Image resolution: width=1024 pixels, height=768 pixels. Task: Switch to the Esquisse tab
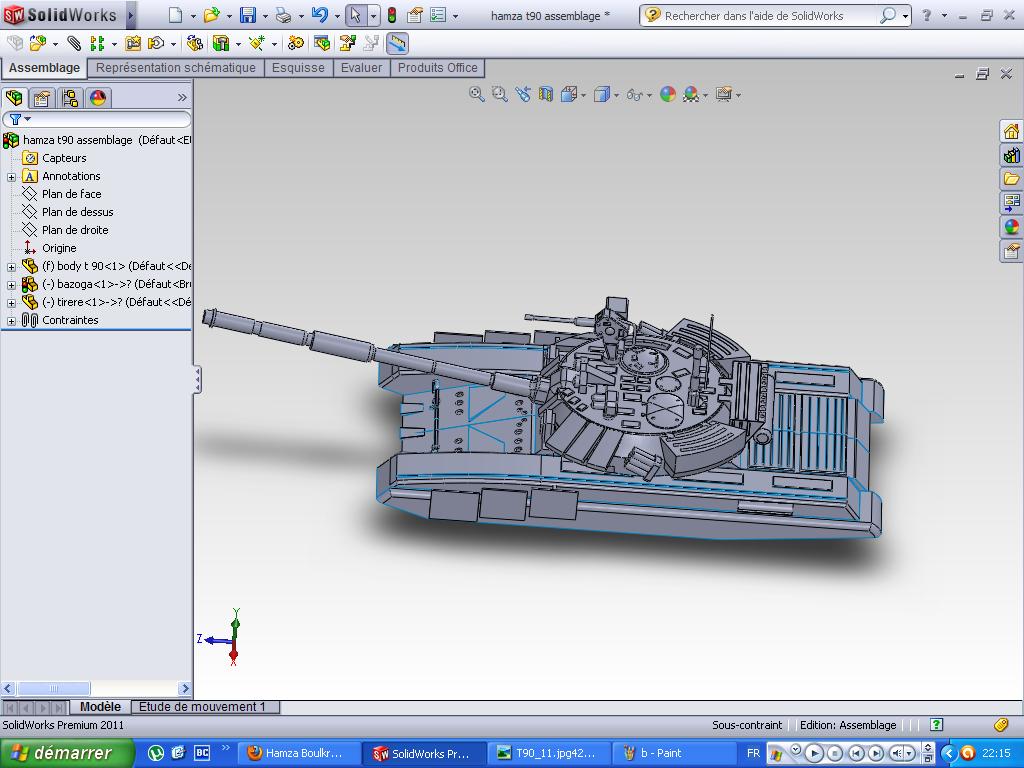tap(298, 68)
